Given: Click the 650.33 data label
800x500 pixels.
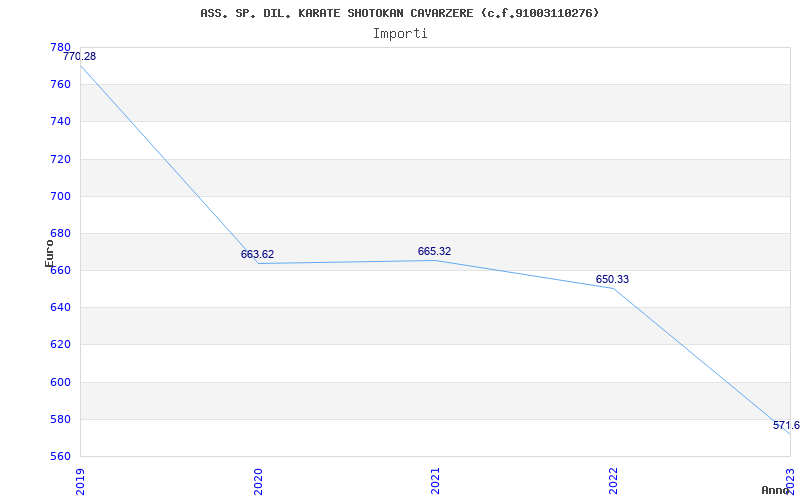Looking at the screenshot, I should 612,279.
